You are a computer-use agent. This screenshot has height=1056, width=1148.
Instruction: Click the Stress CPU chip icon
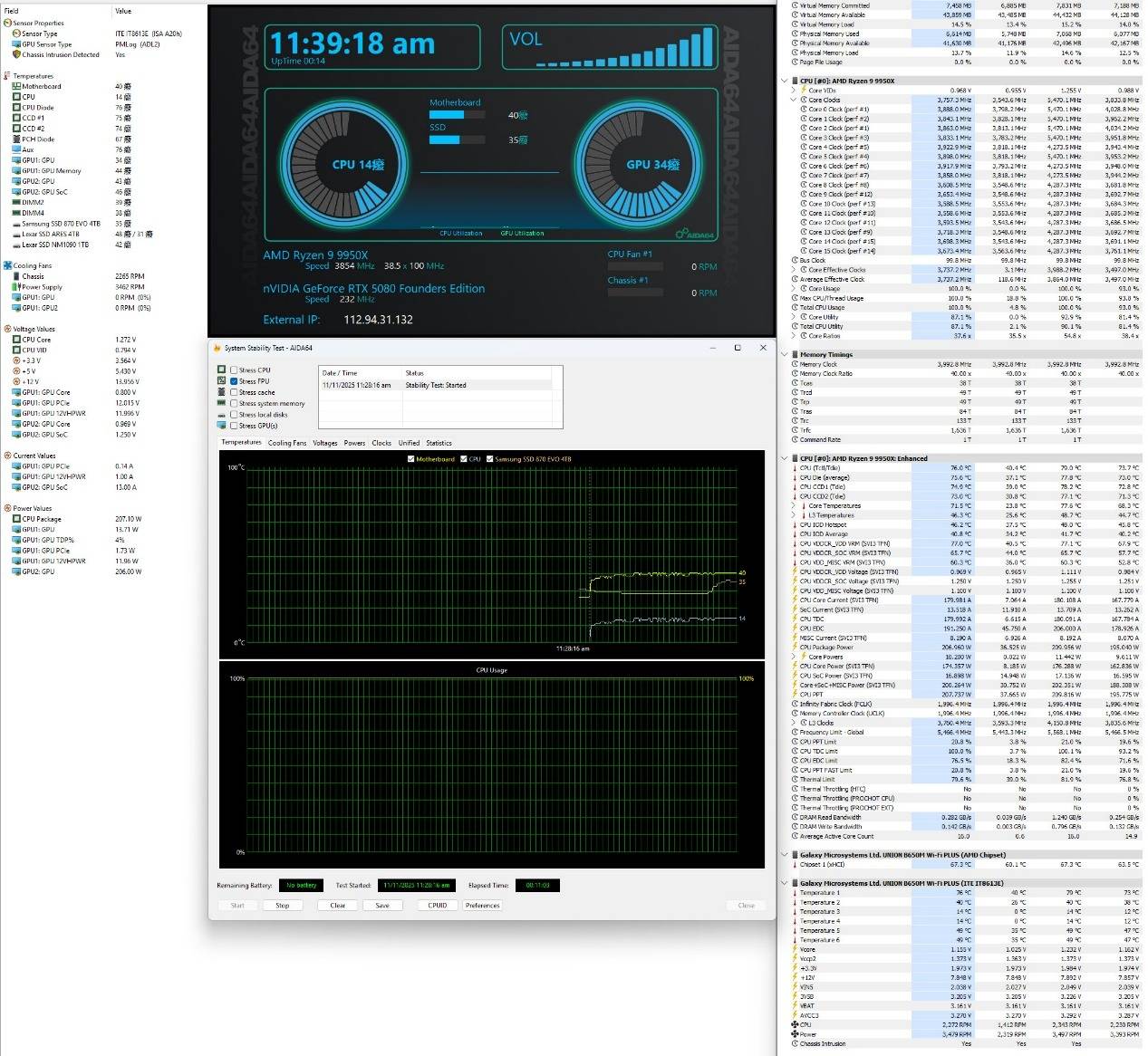coord(222,370)
